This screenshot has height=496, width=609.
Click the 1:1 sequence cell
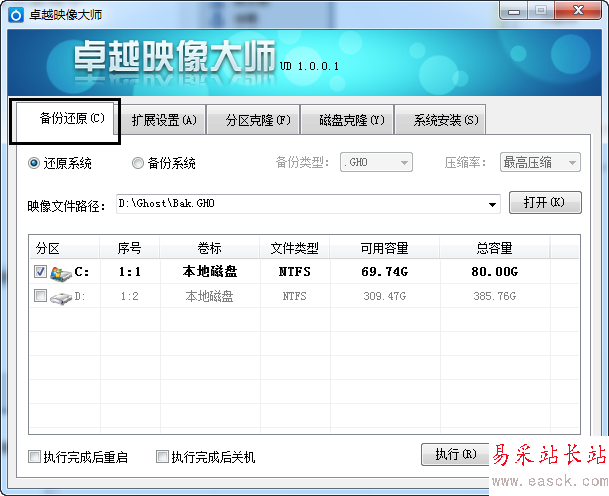130,272
